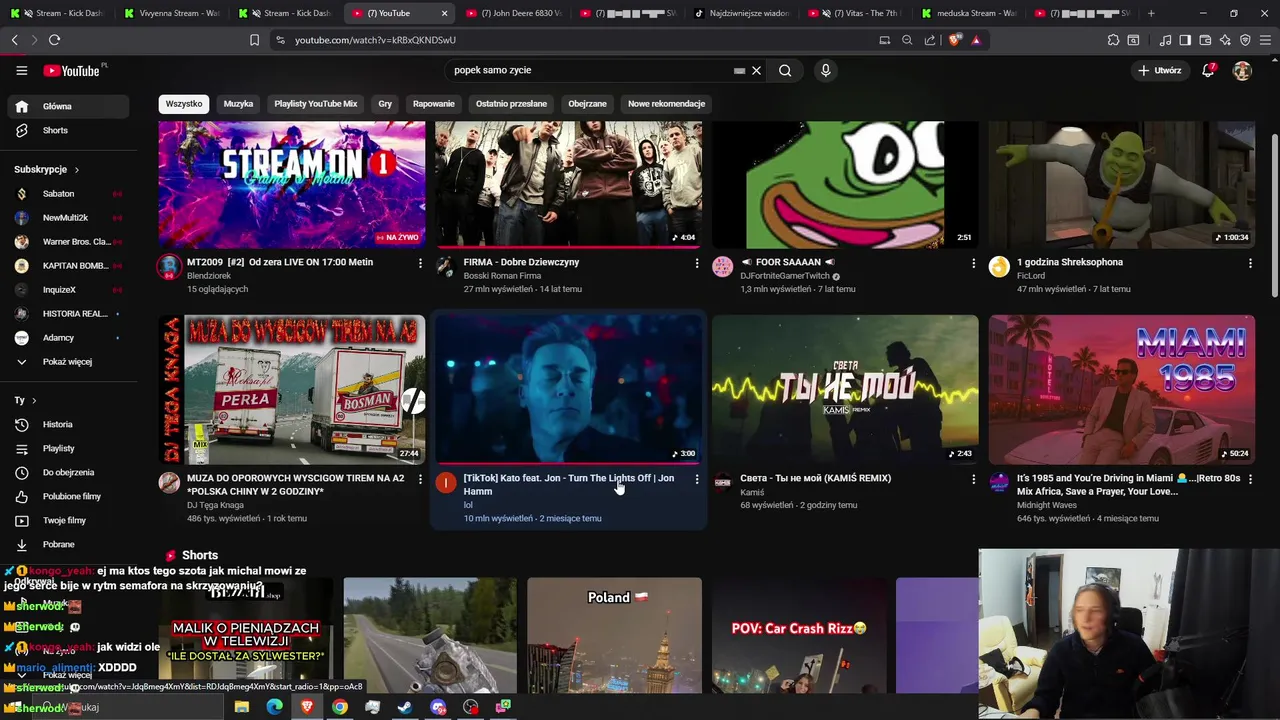This screenshot has height=720, width=1280.
Task: Open Polubione filmy in the sidebar
Action: pyautogui.click(x=68, y=496)
